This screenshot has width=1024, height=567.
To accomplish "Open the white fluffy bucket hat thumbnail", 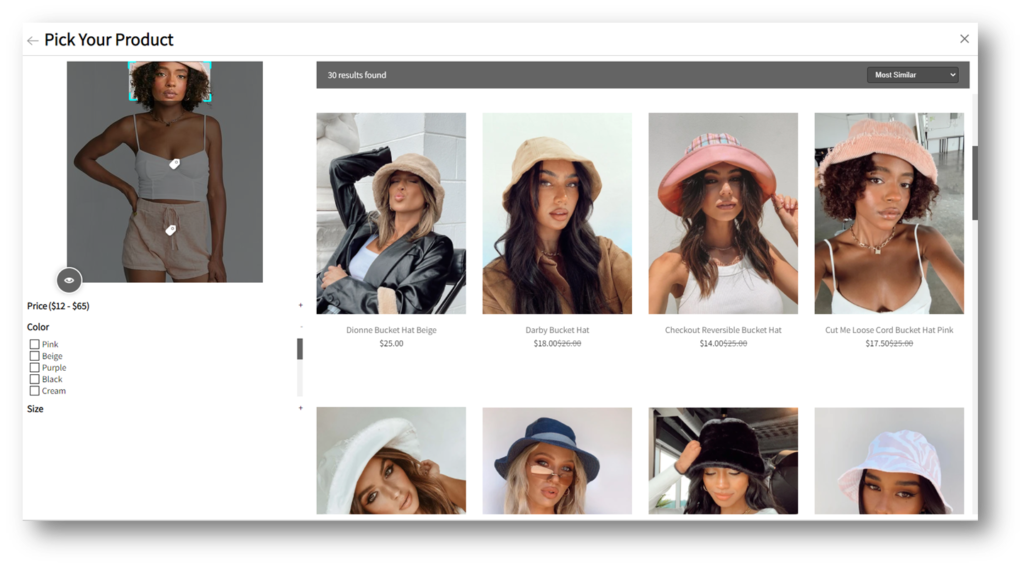I will [391, 461].
